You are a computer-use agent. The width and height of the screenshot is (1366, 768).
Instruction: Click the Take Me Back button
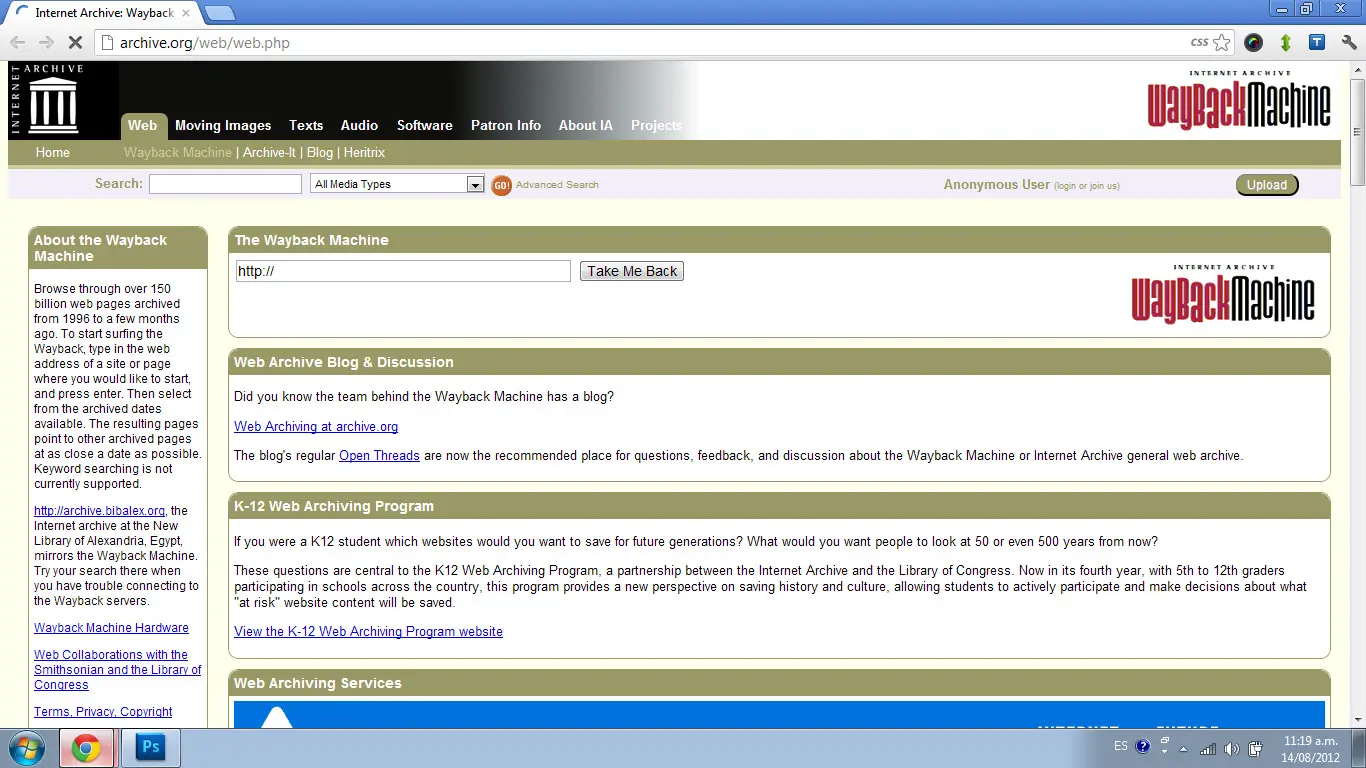(x=632, y=271)
